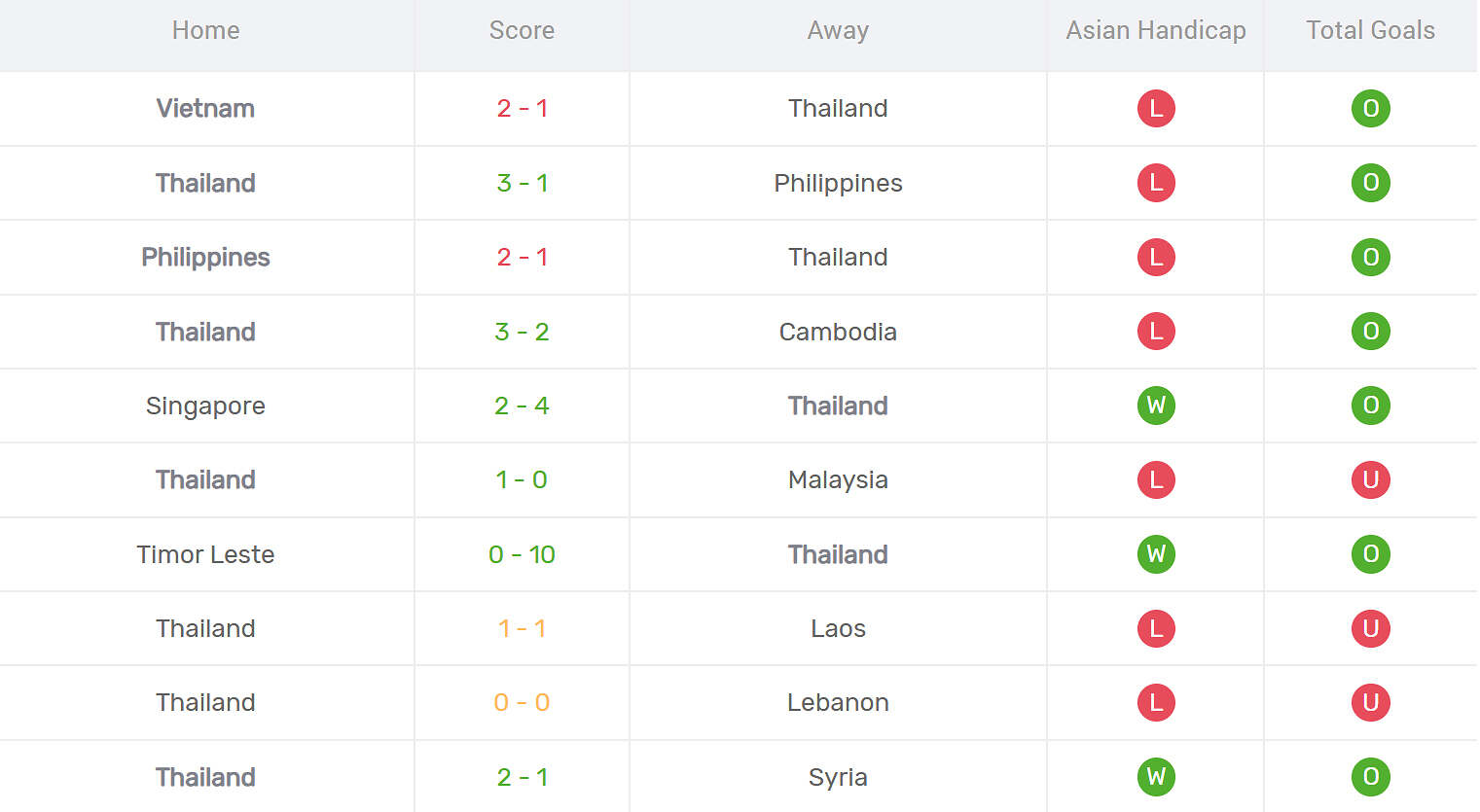Click the green O badge in Syria row

(x=1370, y=777)
